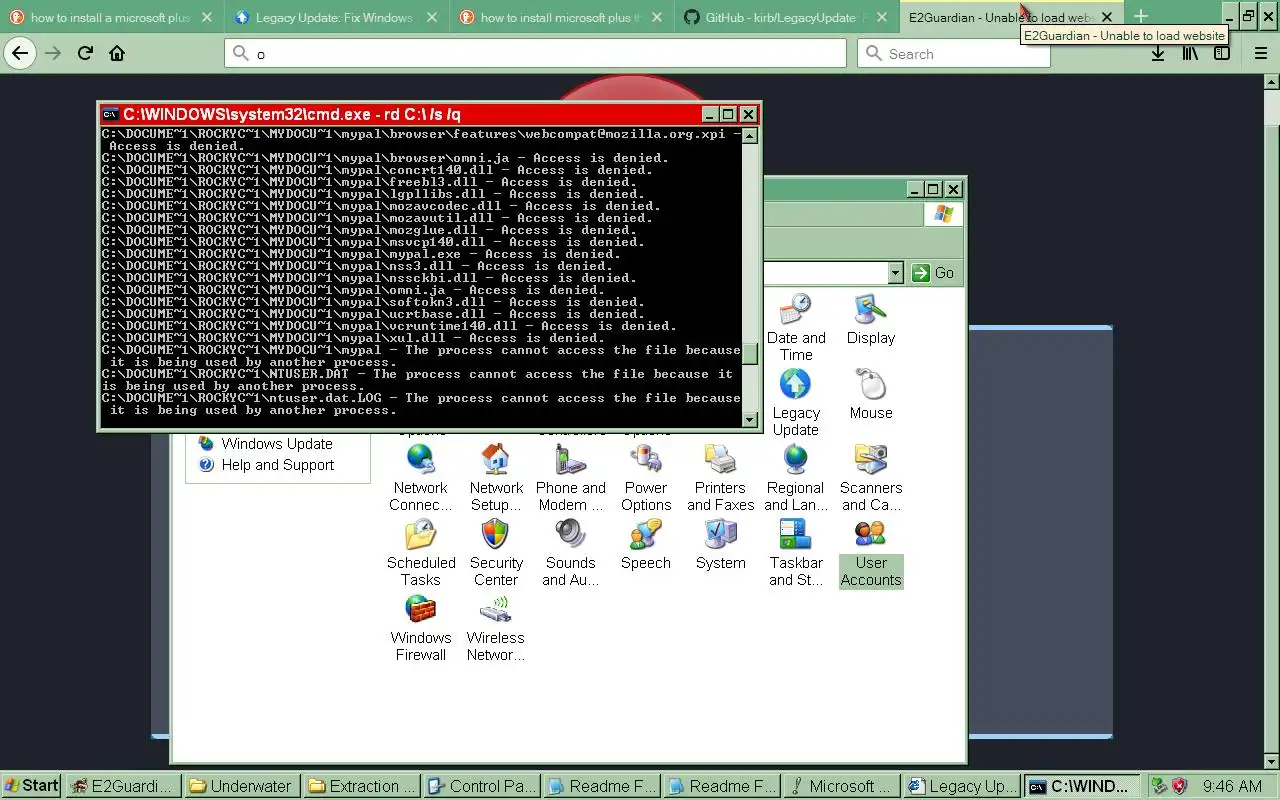The height and width of the screenshot is (800, 1280).
Task: Open the Display control panel icon
Action: click(871, 320)
